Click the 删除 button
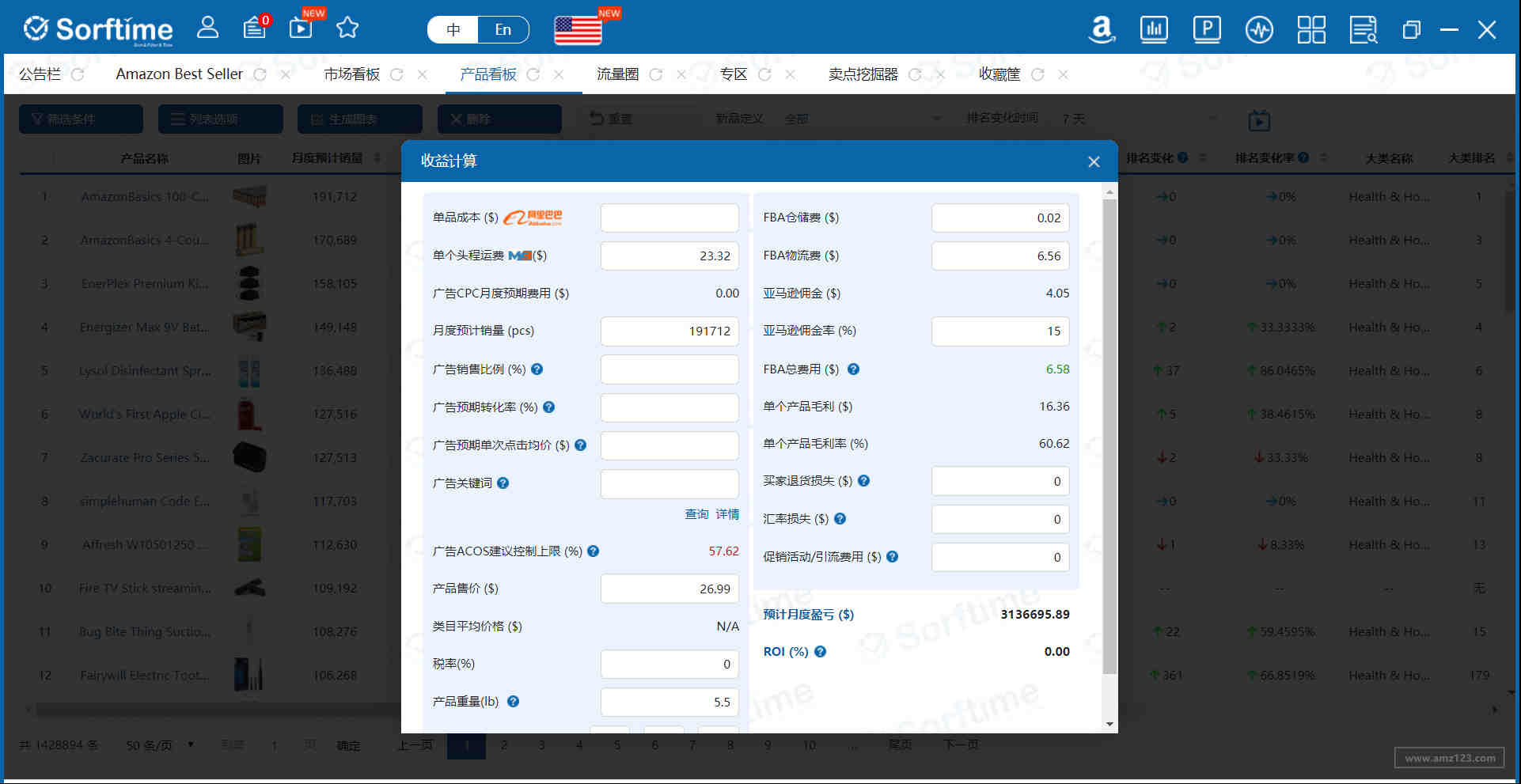Viewport: 1521px width, 784px height. pyautogui.click(x=499, y=119)
